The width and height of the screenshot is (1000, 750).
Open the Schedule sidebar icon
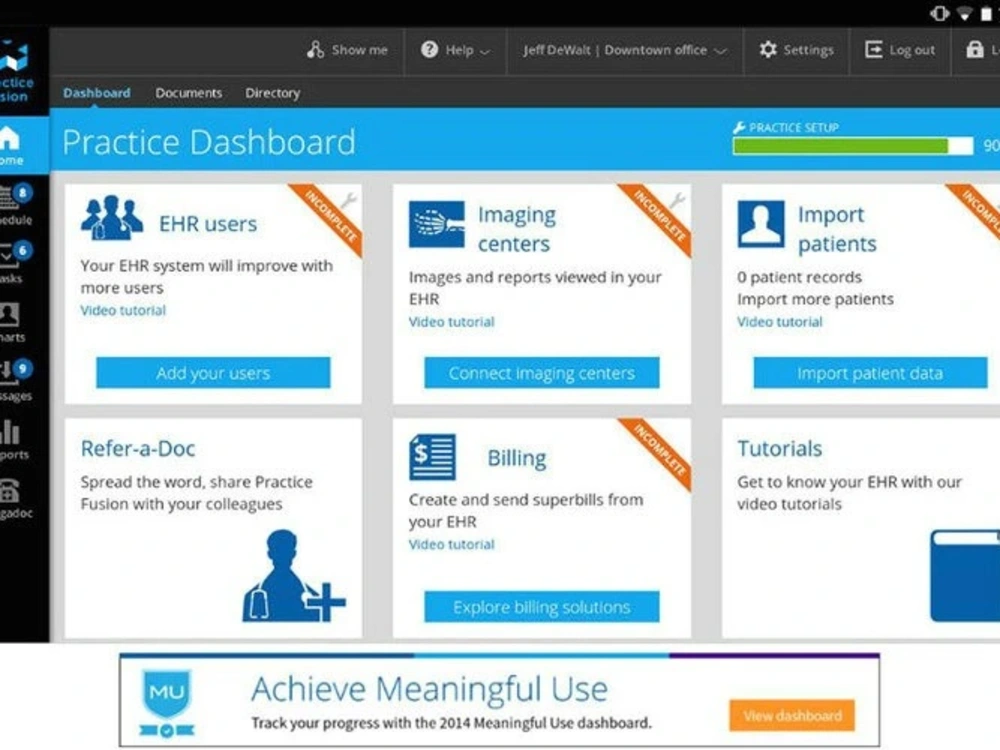[x=8, y=197]
